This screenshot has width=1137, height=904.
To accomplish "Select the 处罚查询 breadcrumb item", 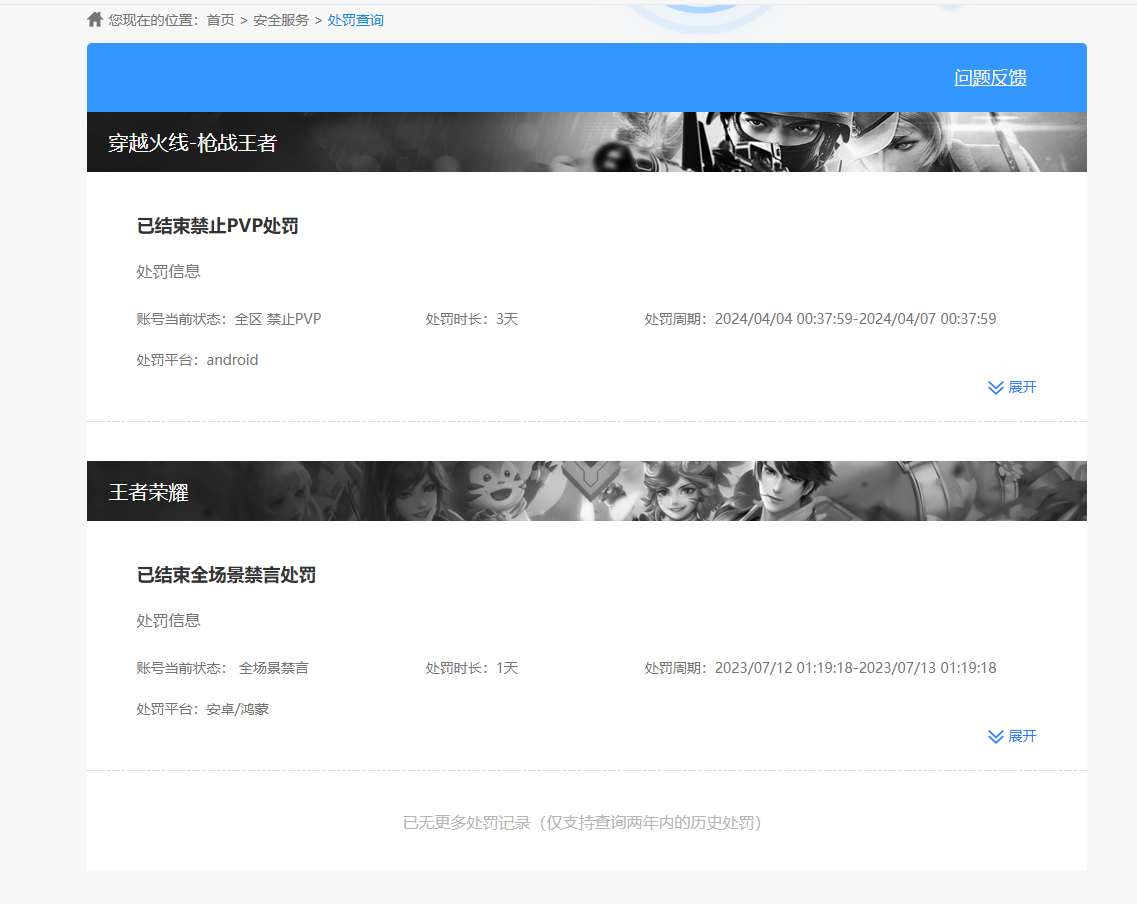I will point(355,20).
